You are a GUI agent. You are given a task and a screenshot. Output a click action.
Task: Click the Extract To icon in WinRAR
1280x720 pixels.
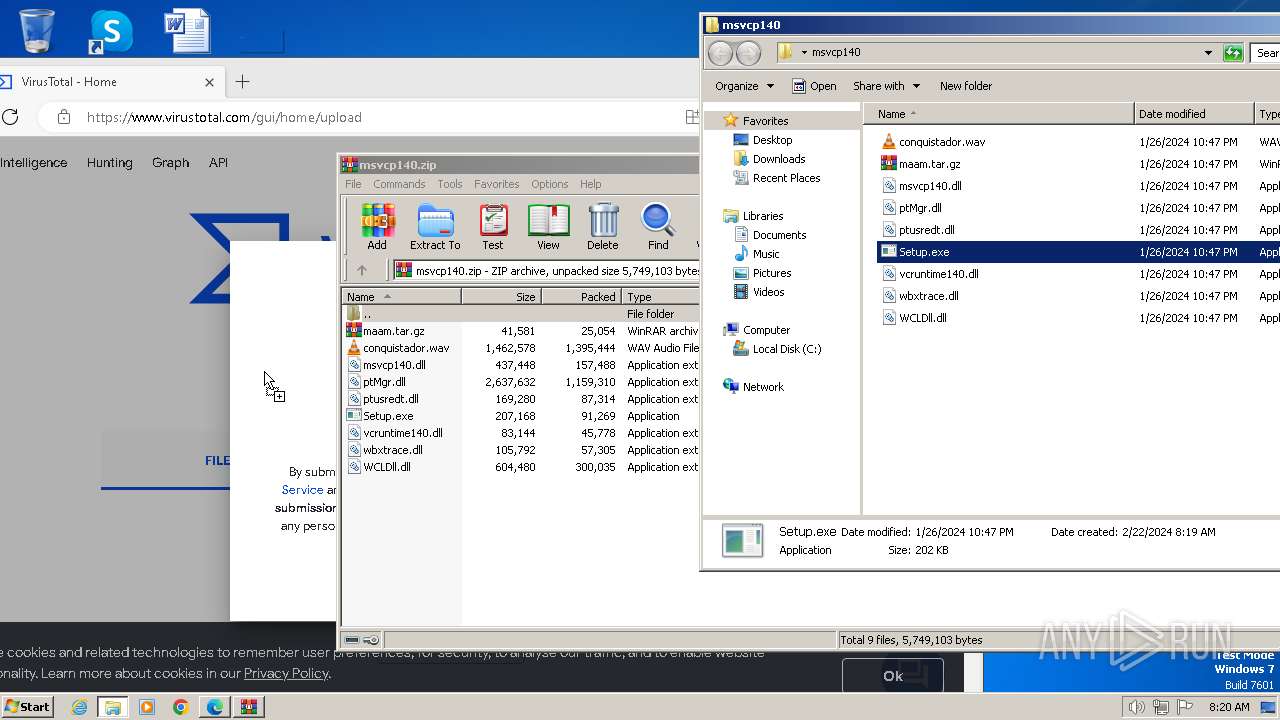coord(435,226)
